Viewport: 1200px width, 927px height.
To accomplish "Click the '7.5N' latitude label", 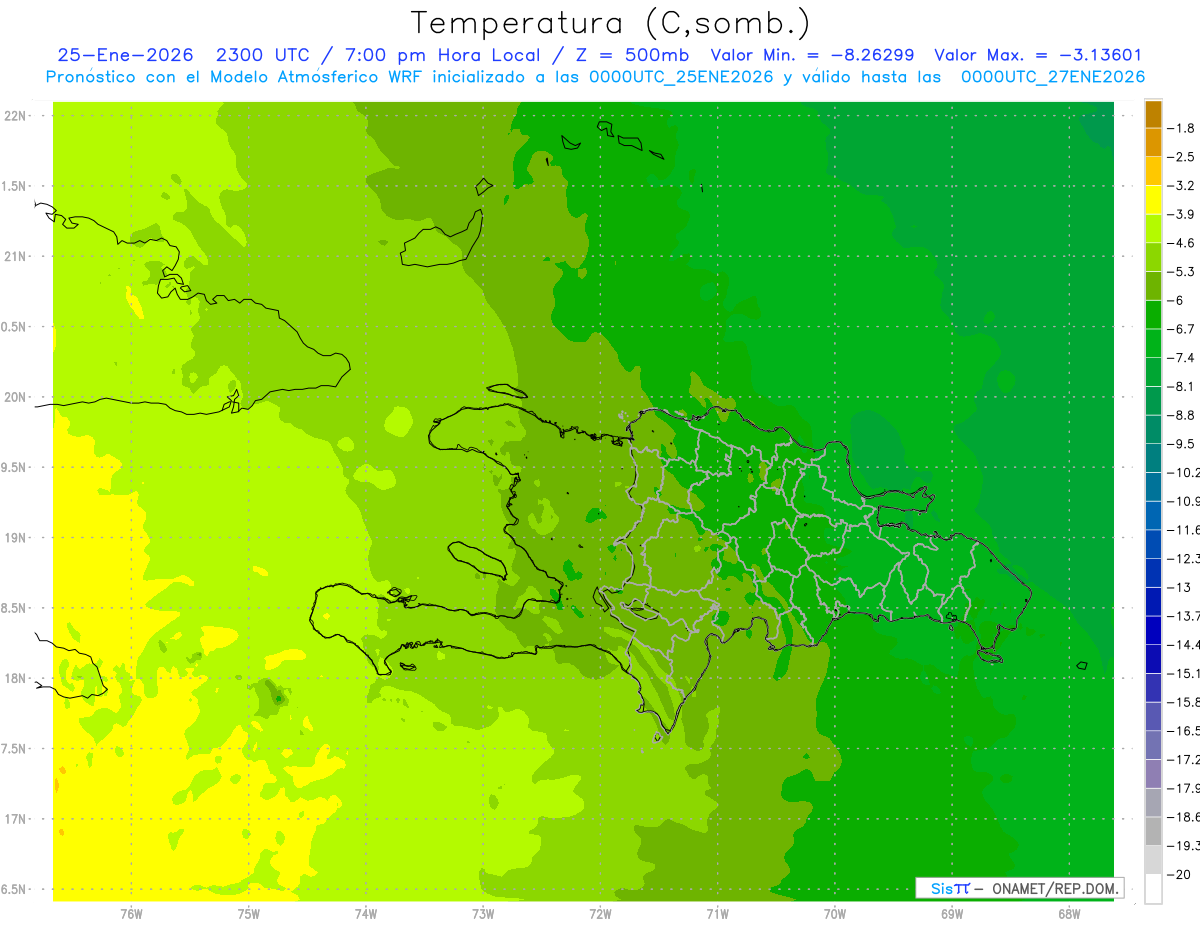I will 14,749.
